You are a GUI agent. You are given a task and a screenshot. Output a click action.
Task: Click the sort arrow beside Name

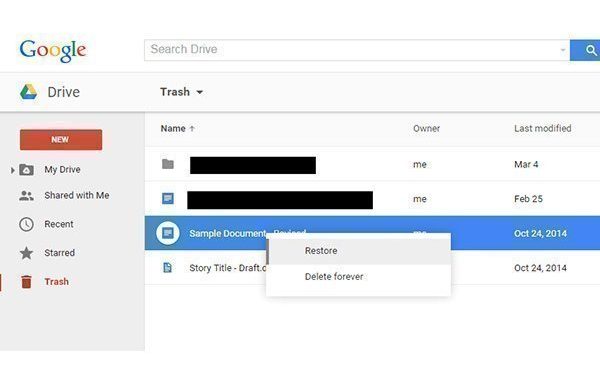click(192, 129)
